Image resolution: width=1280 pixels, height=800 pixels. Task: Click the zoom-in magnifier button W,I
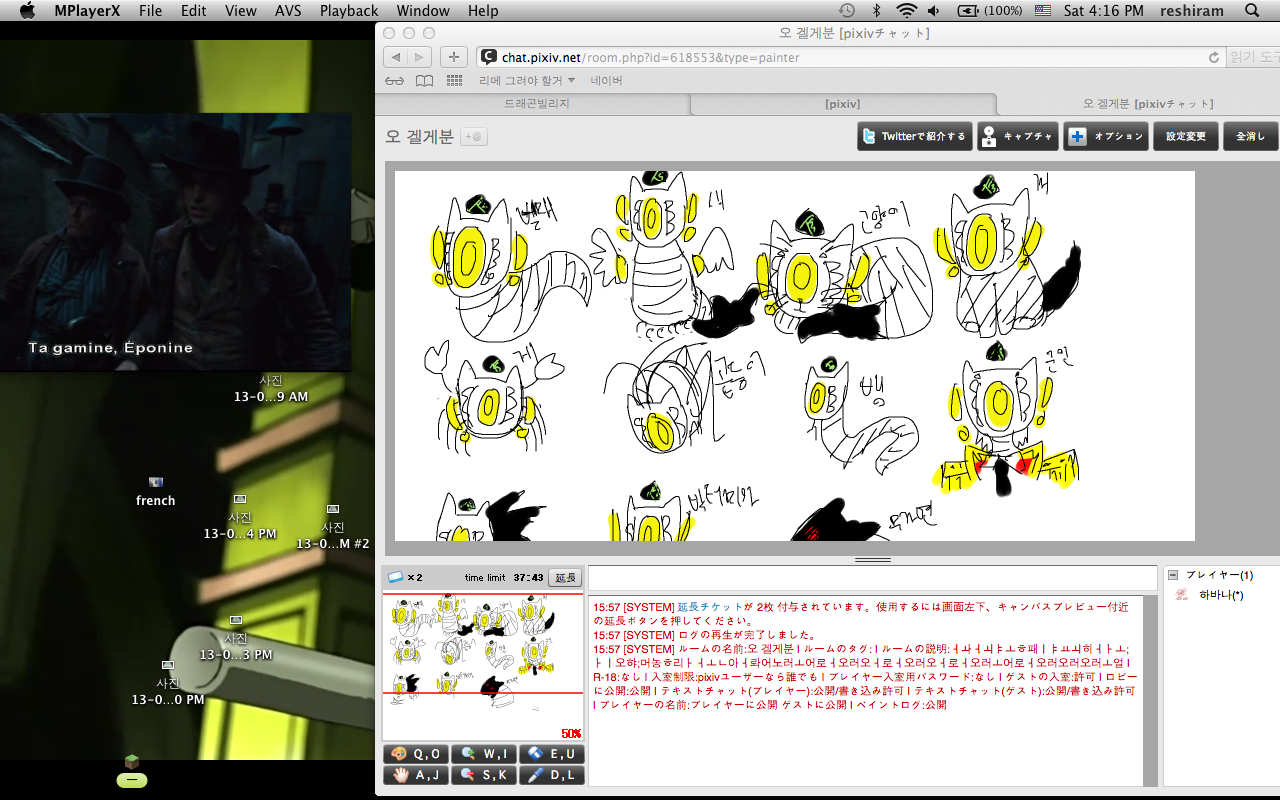(484, 754)
